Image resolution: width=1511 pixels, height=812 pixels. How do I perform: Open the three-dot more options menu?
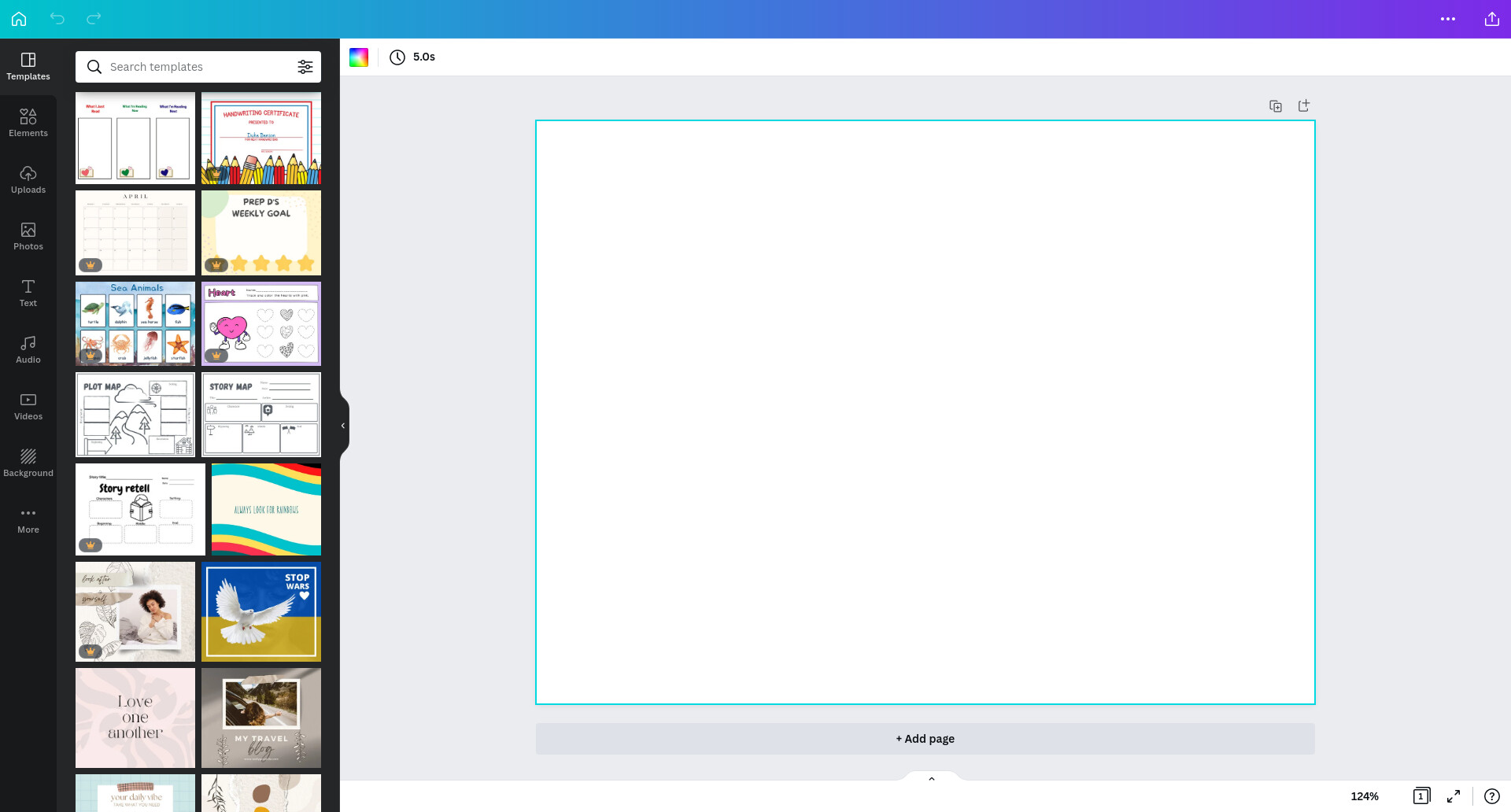coord(1448,19)
